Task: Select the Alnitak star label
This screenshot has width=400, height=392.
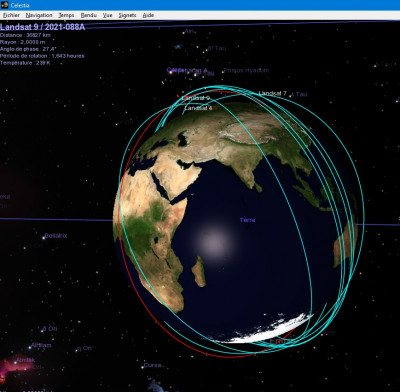Action: pos(25,360)
